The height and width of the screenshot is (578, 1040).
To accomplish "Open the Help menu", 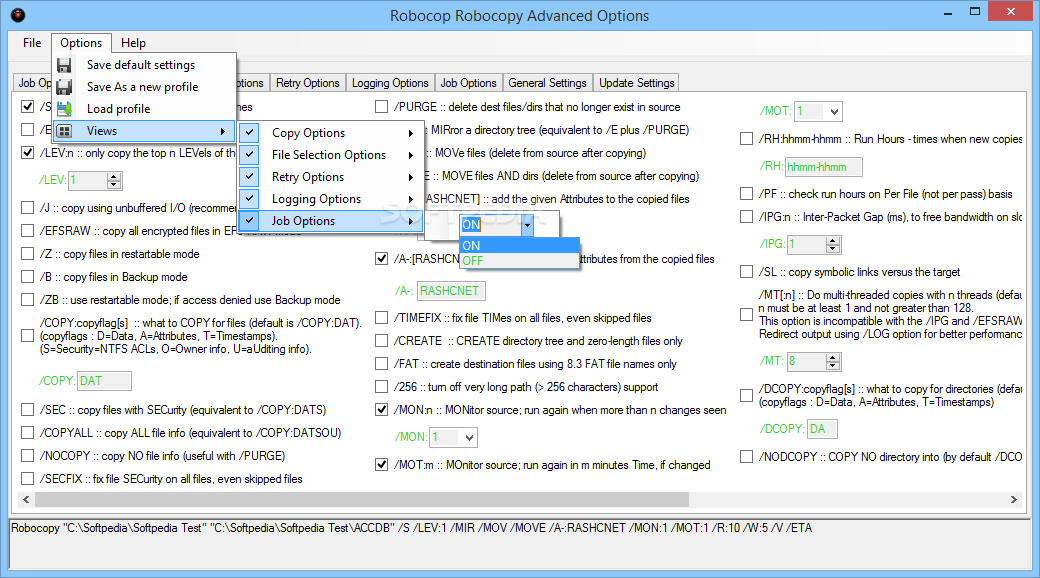I will (133, 42).
